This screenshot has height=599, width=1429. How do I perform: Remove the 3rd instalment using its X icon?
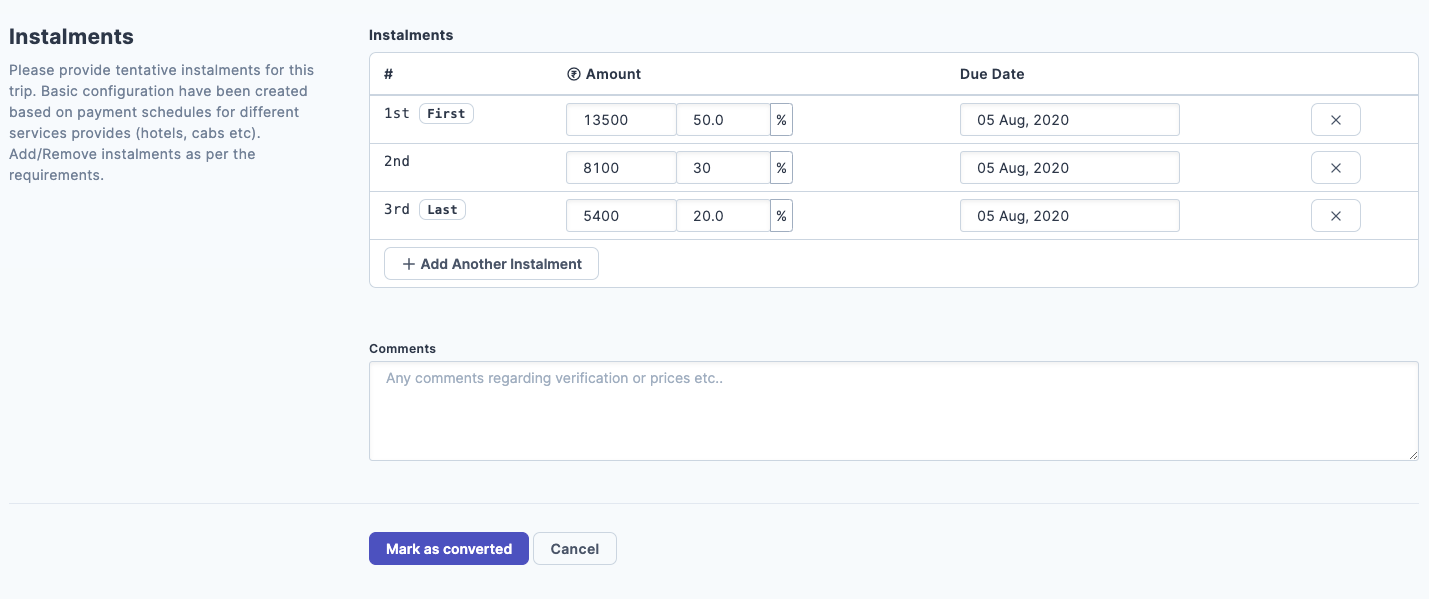click(x=1335, y=215)
